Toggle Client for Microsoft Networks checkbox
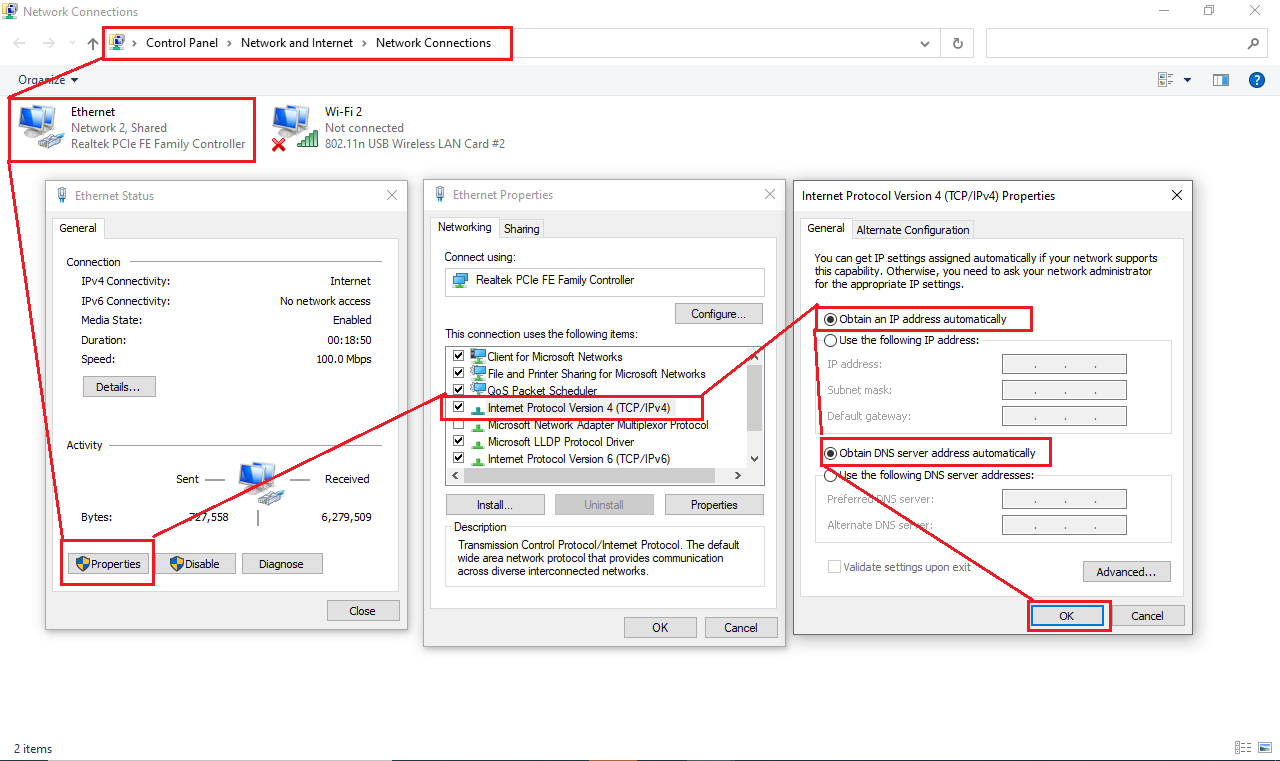Image resolution: width=1280 pixels, height=761 pixels. tap(459, 356)
